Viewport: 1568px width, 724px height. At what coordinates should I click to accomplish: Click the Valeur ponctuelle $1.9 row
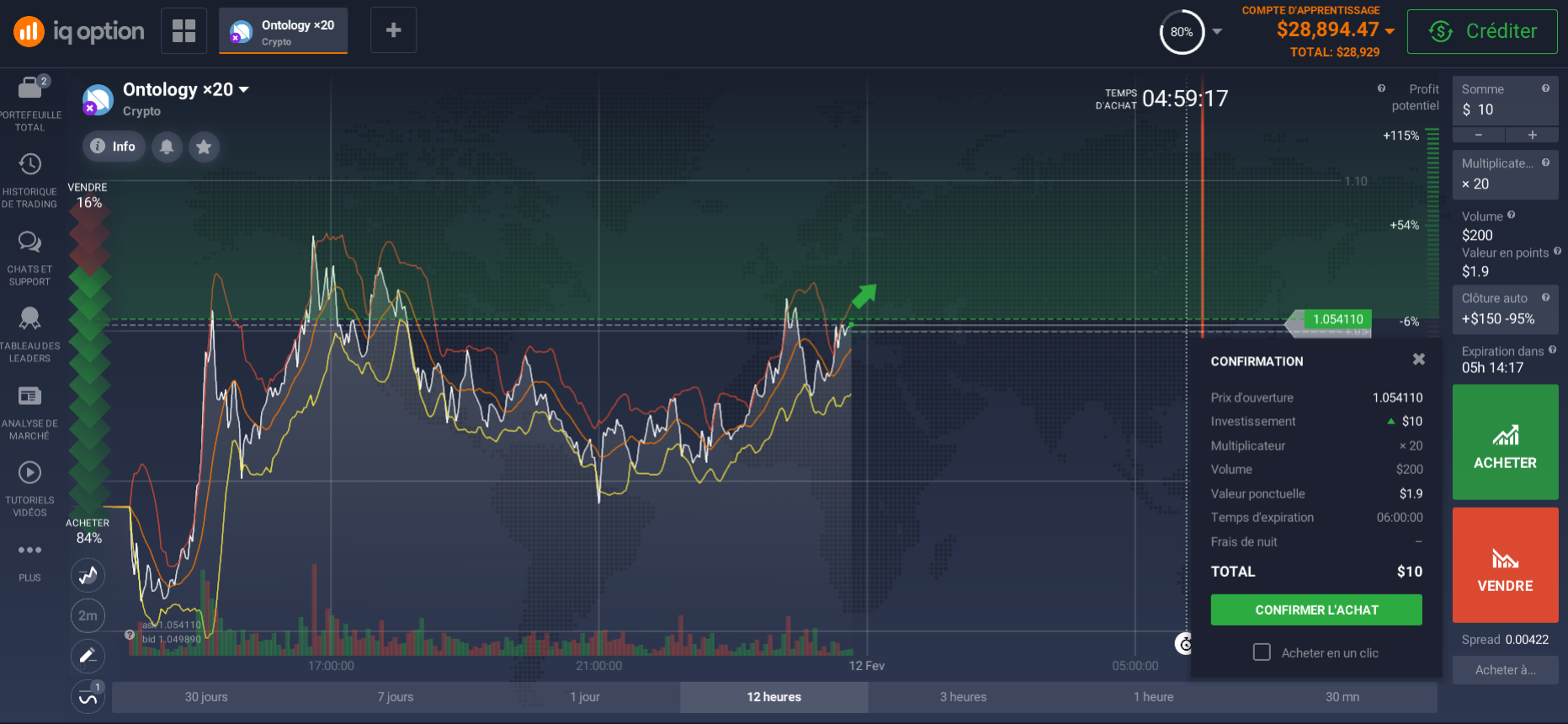[x=1316, y=493]
